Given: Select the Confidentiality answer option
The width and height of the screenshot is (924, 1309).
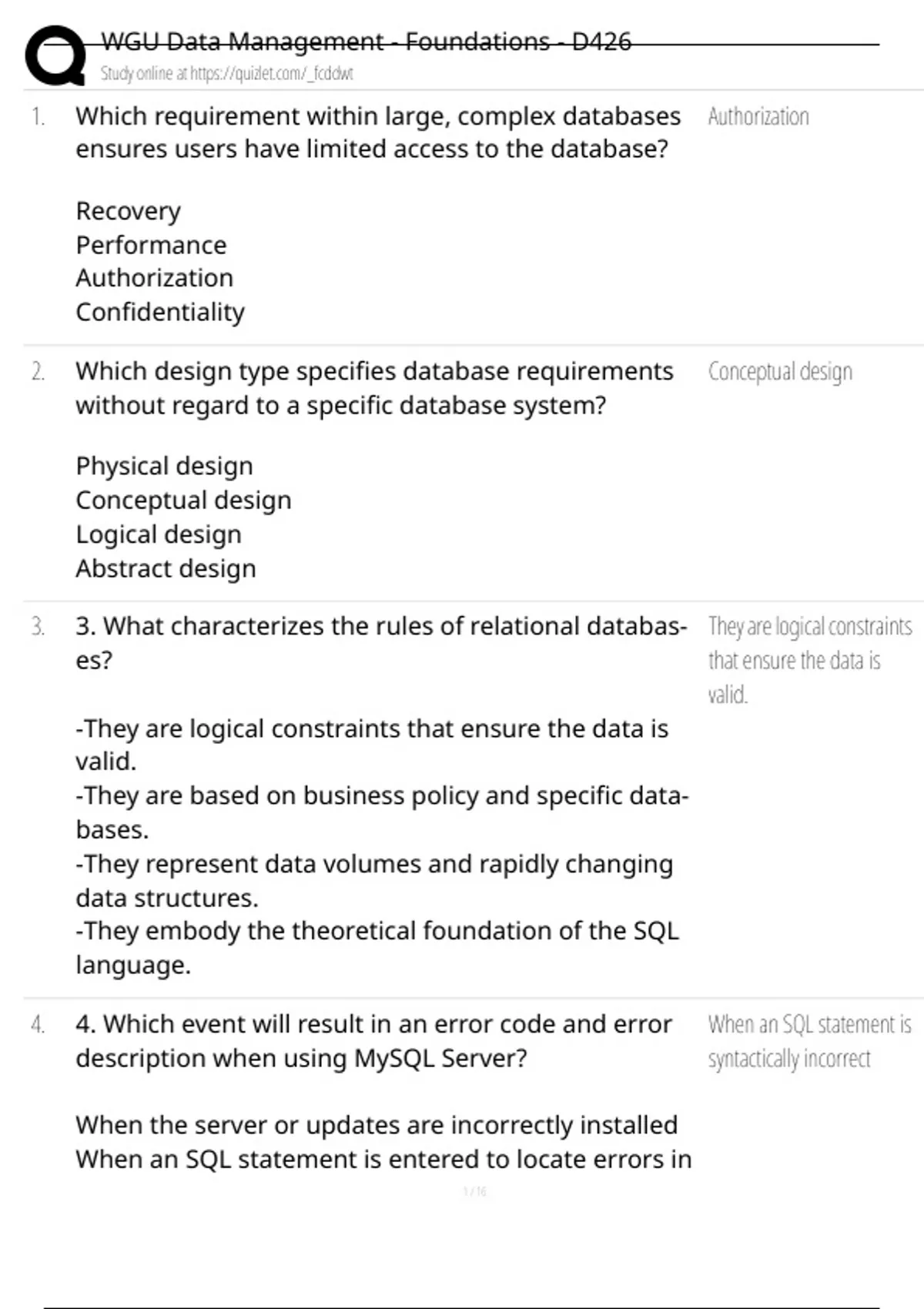Looking at the screenshot, I should click(x=160, y=312).
